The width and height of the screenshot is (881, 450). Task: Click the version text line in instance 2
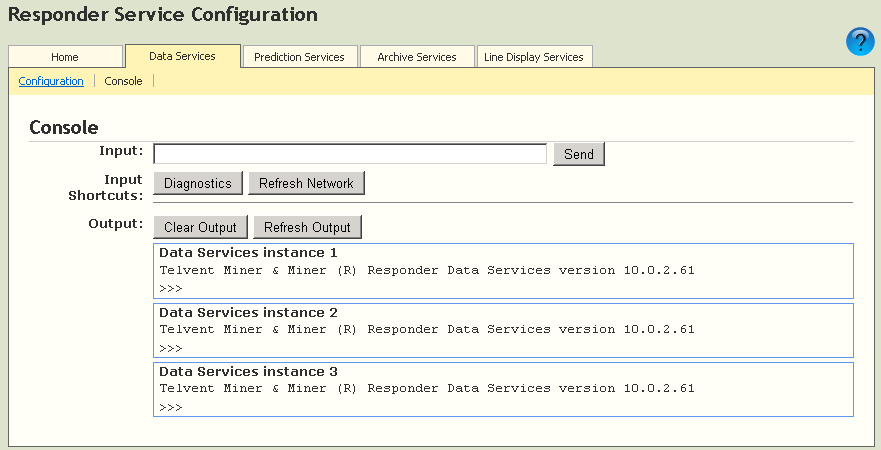click(426, 329)
